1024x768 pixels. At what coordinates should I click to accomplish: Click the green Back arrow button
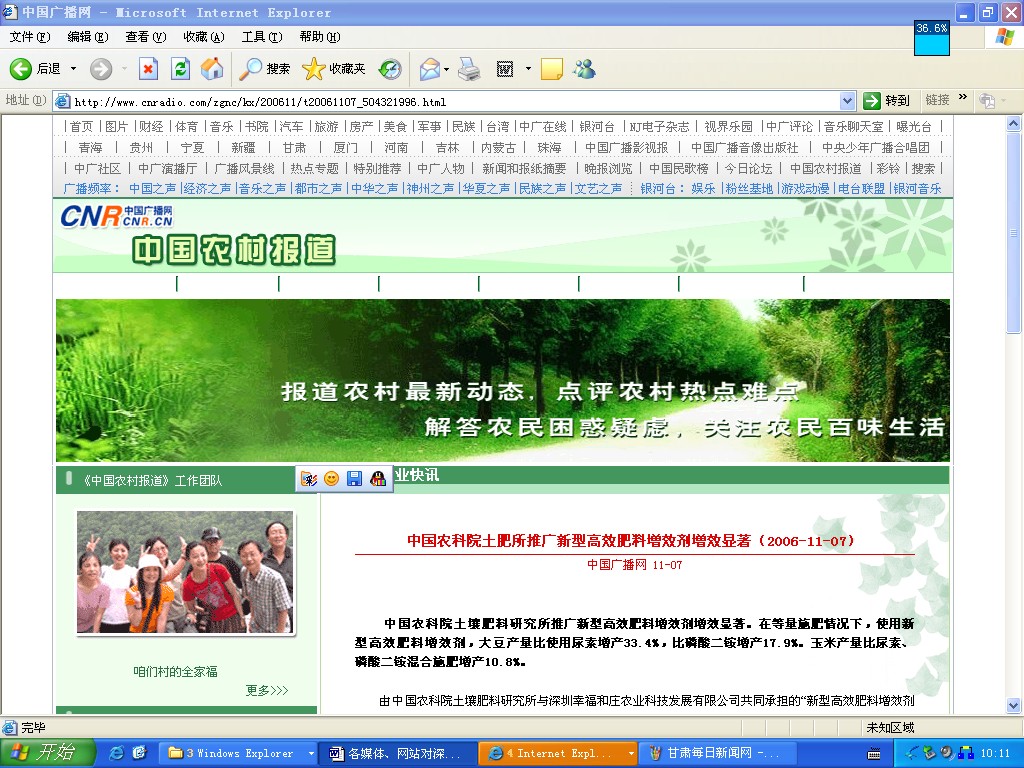(21, 69)
